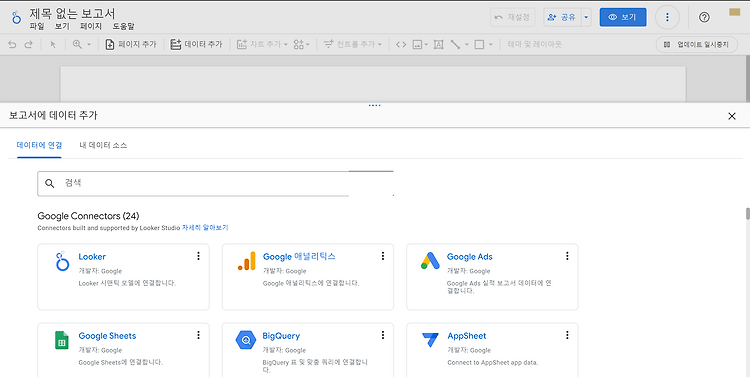
Task: Open the share options dropdown arrow
Action: pos(586,17)
